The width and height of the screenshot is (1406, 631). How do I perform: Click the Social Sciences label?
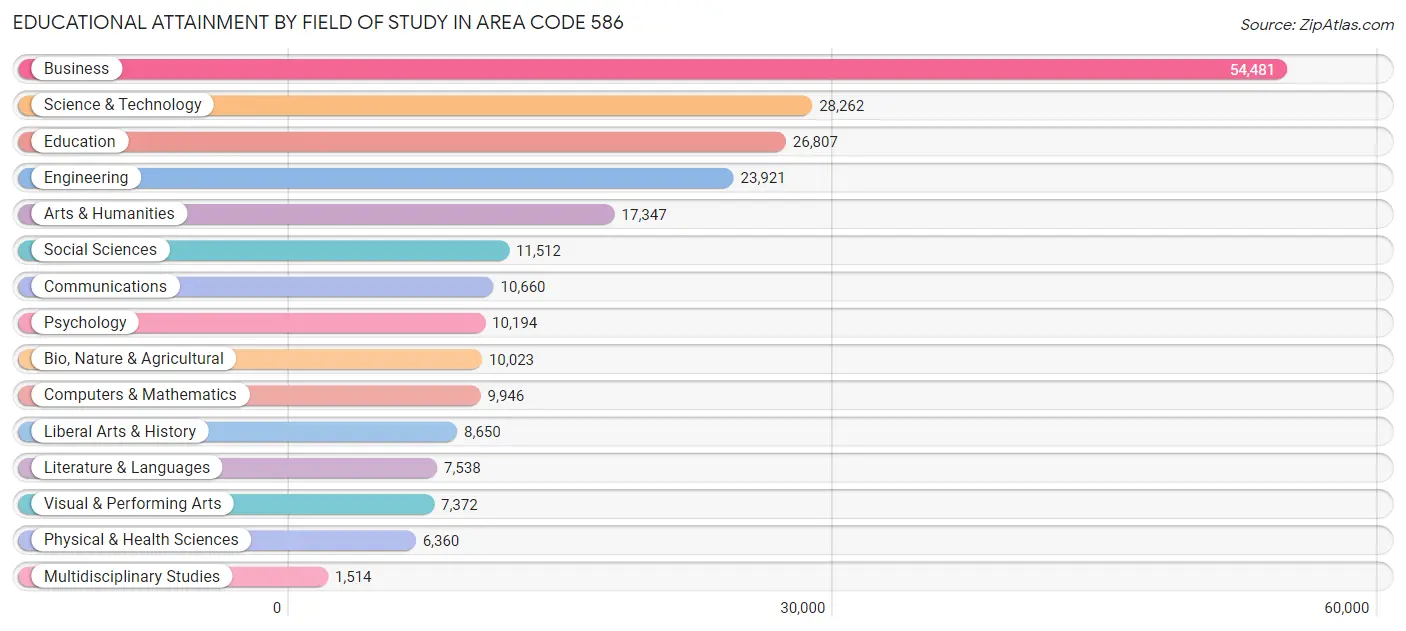pyautogui.click(x=100, y=249)
